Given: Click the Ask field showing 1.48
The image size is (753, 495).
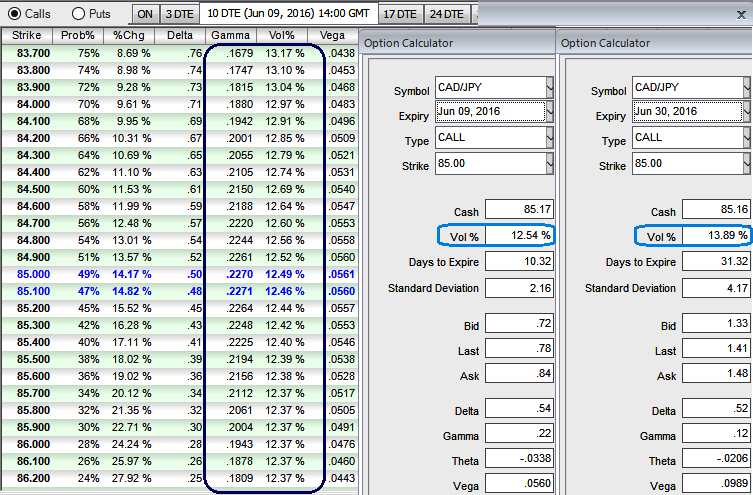Looking at the screenshot, I should 716,373.
